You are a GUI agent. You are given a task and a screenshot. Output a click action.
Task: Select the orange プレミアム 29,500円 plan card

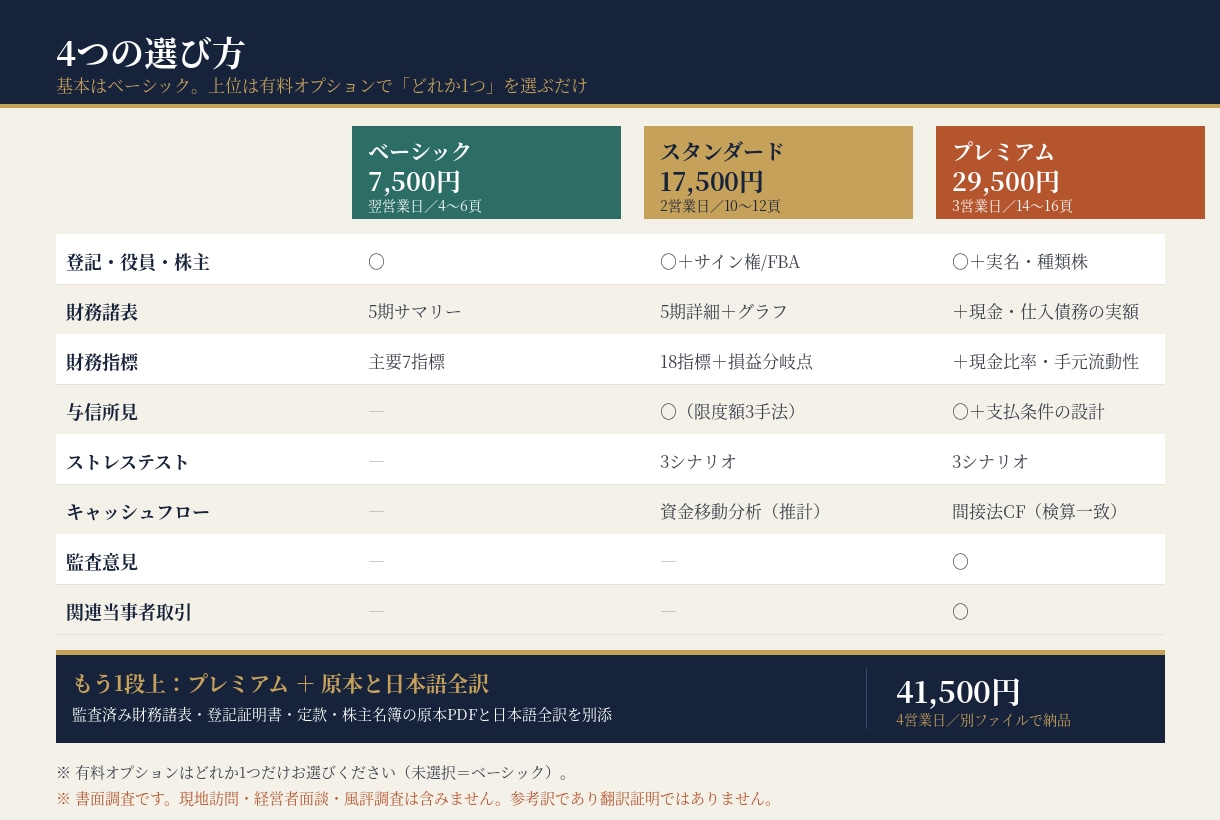pyautogui.click(x=1070, y=172)
